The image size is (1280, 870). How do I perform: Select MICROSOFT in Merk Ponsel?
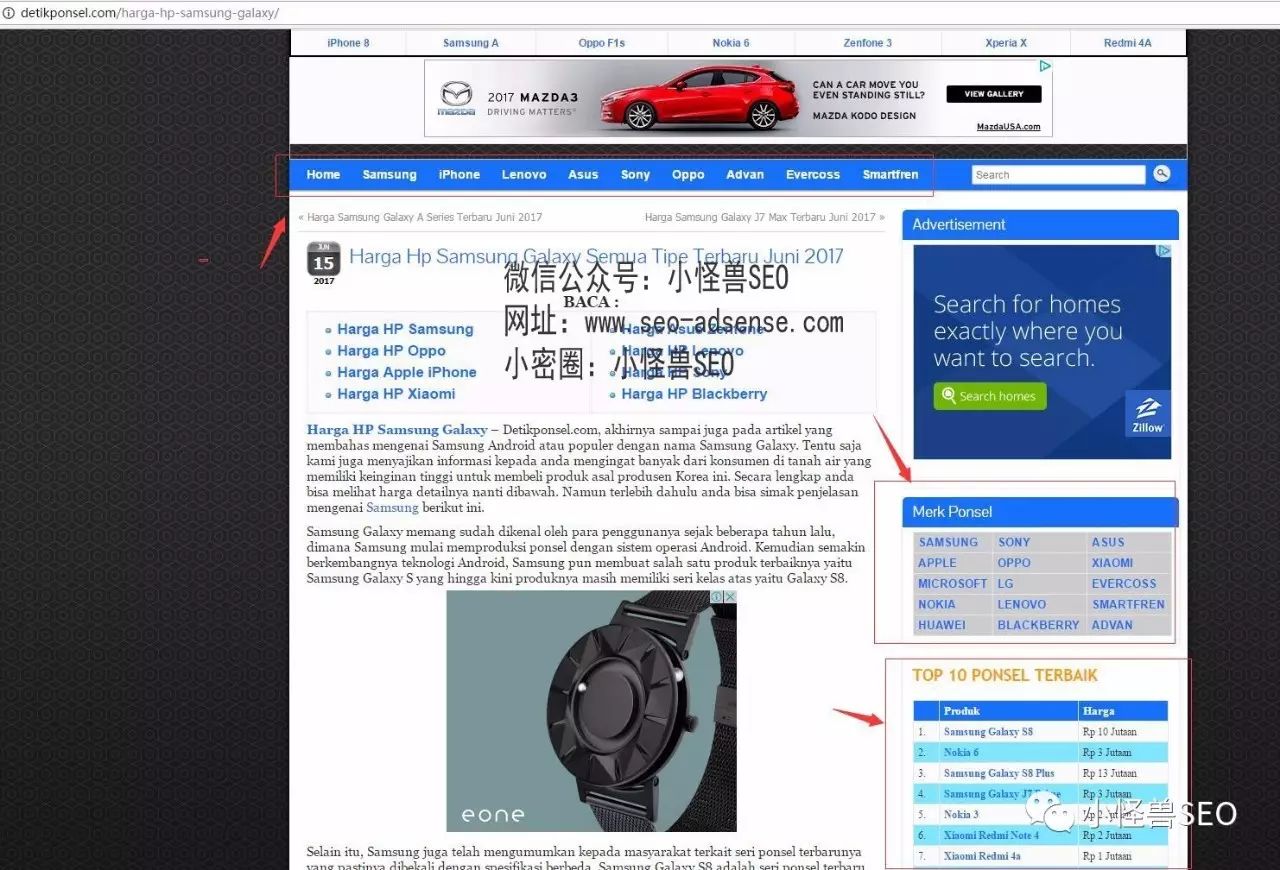pyautogui.click(x=952, y=584)
